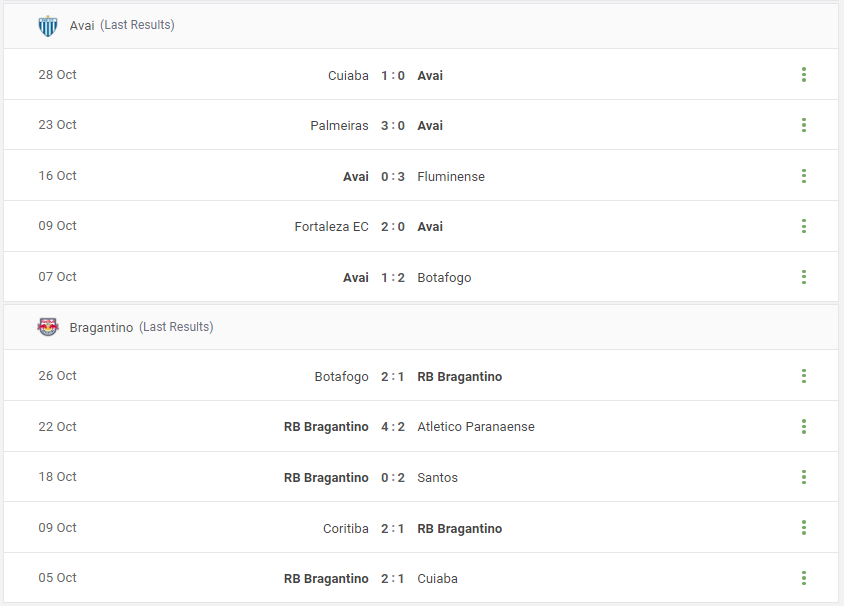Click the 07 Oct date
This screenshot has height=606, width=844.
pos(58,277)
